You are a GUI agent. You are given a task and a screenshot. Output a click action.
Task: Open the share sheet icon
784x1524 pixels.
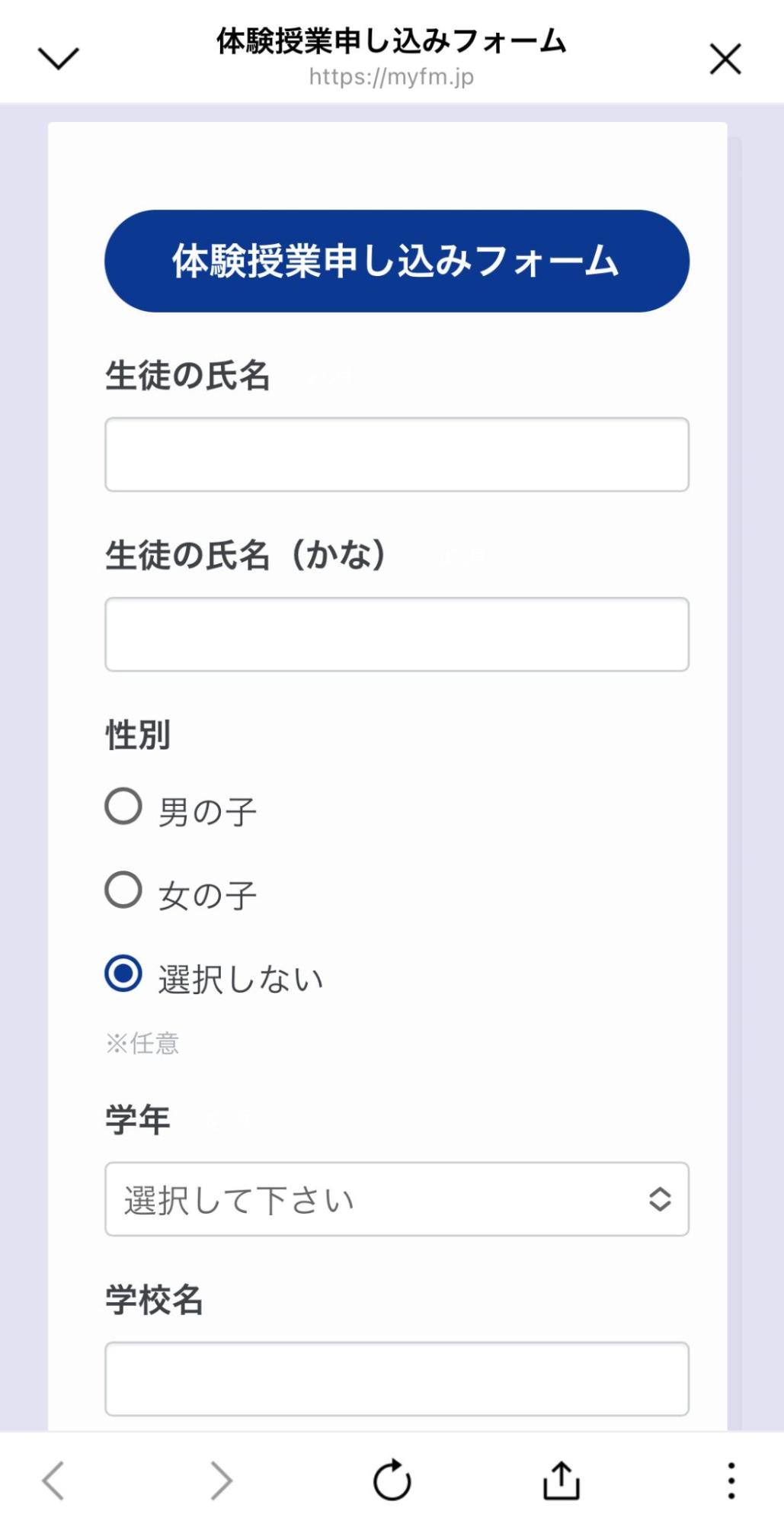pos(562,1480)
